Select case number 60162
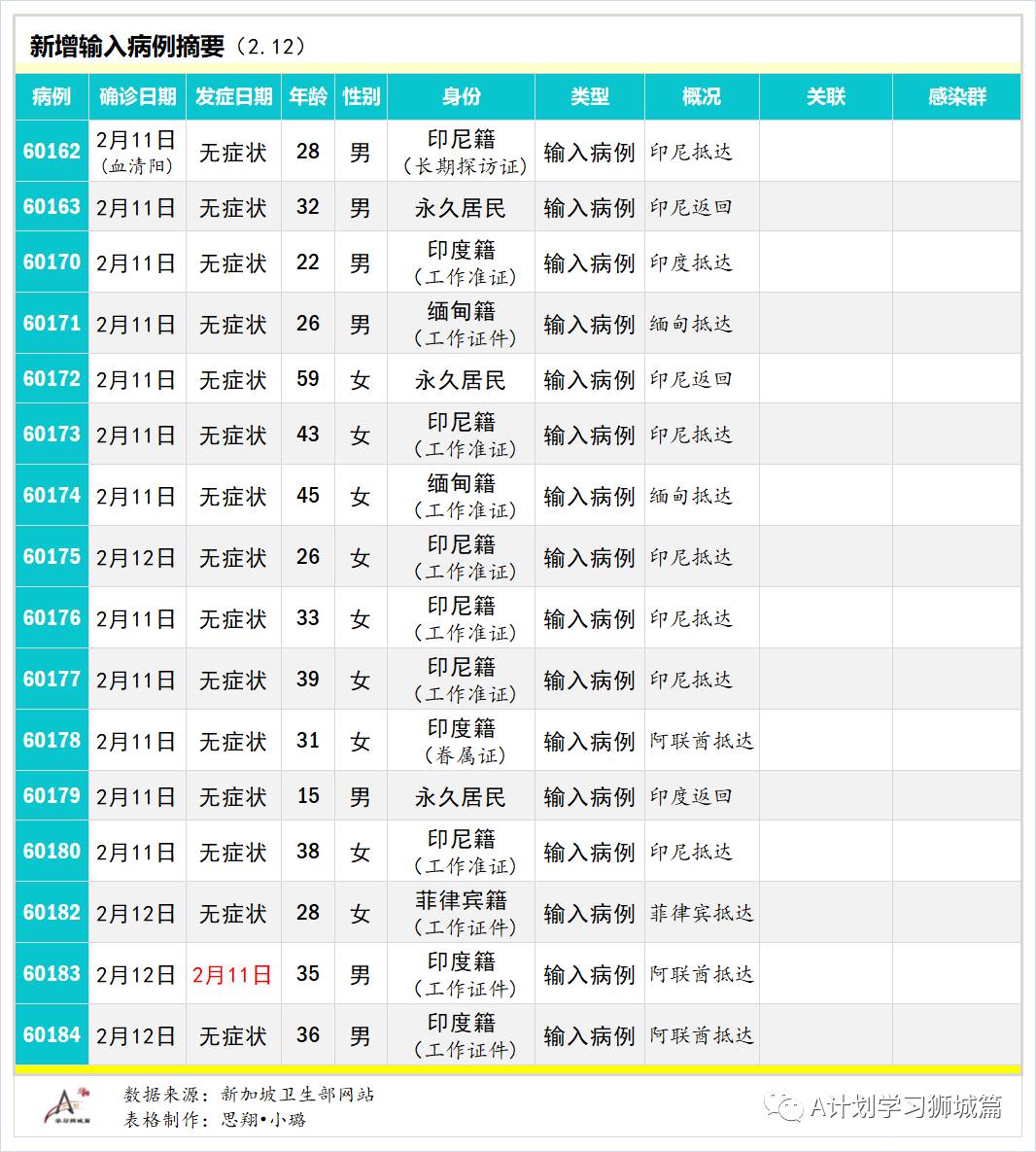Image resolution: width=1036 pixels, height=1152 pixels. pos(51,151)
